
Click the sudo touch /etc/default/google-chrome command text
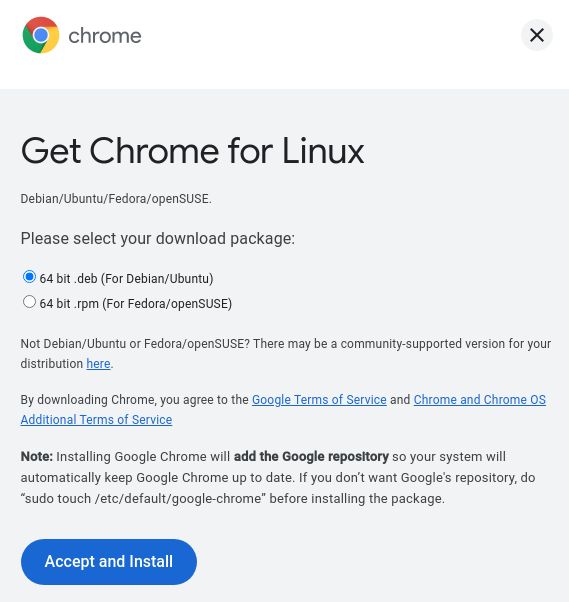click(143, 499)
